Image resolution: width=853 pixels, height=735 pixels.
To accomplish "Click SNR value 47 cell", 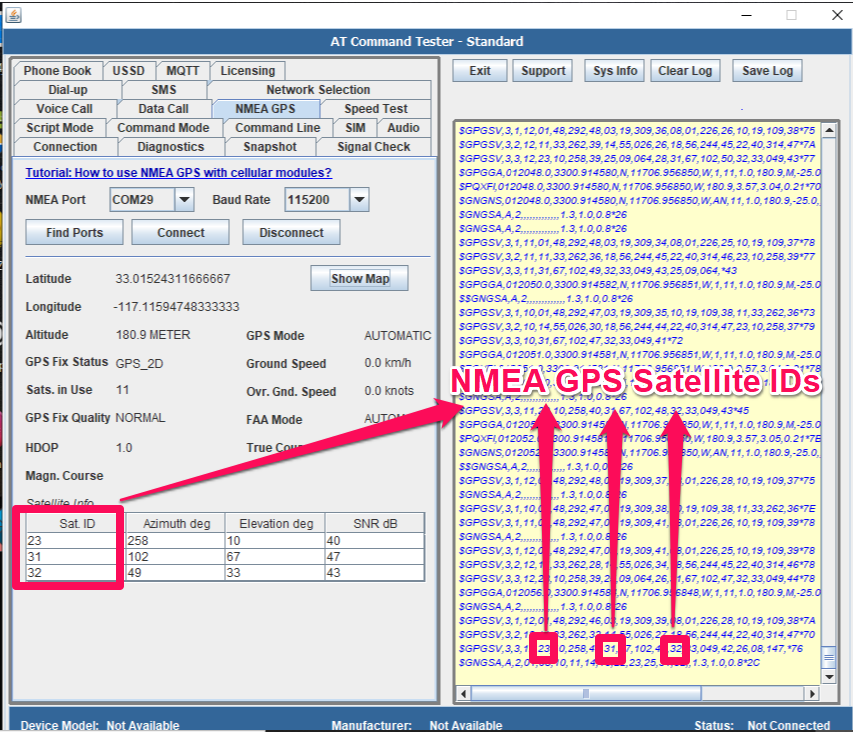I will coord(375,557).
